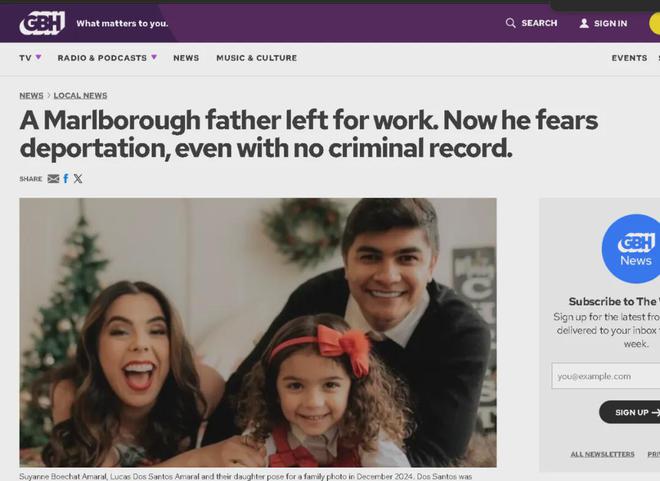The height and width of the screenshot is (481, 660).
Task: Expand the TV dropdown arrow
Action: [38, 57]
